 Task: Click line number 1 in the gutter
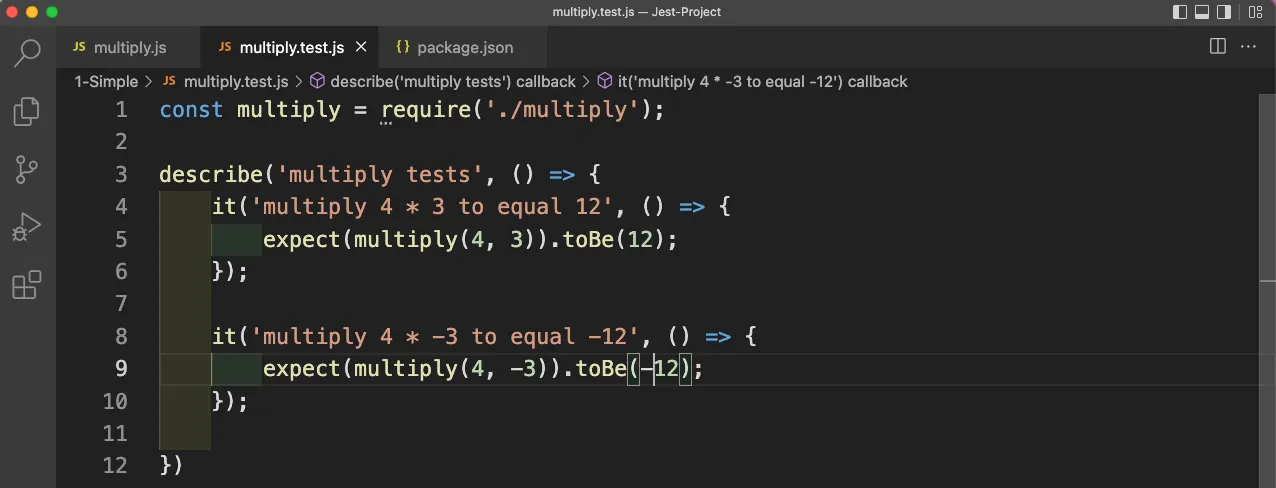tap(121, 110)
